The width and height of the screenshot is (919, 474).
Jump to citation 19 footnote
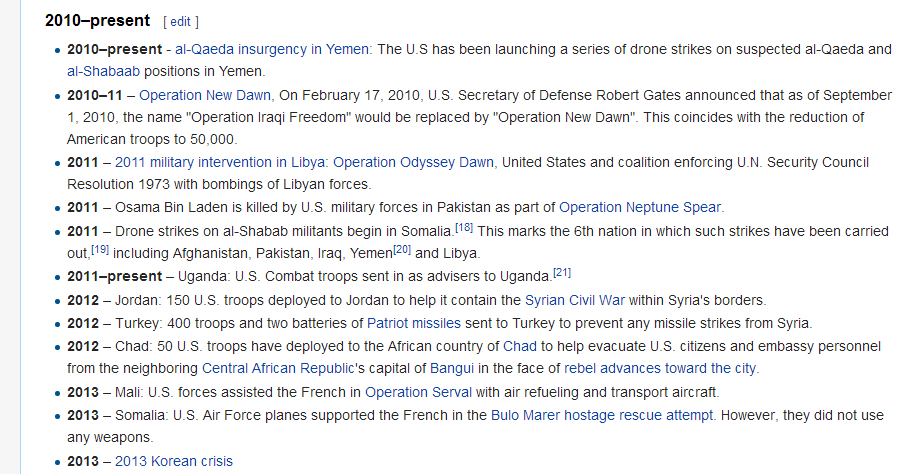click(100, 250)
